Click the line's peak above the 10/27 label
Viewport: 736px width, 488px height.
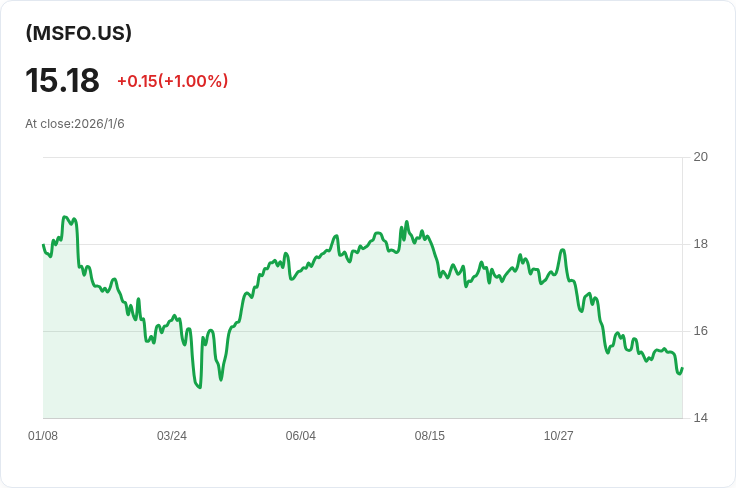coord(563,250)
